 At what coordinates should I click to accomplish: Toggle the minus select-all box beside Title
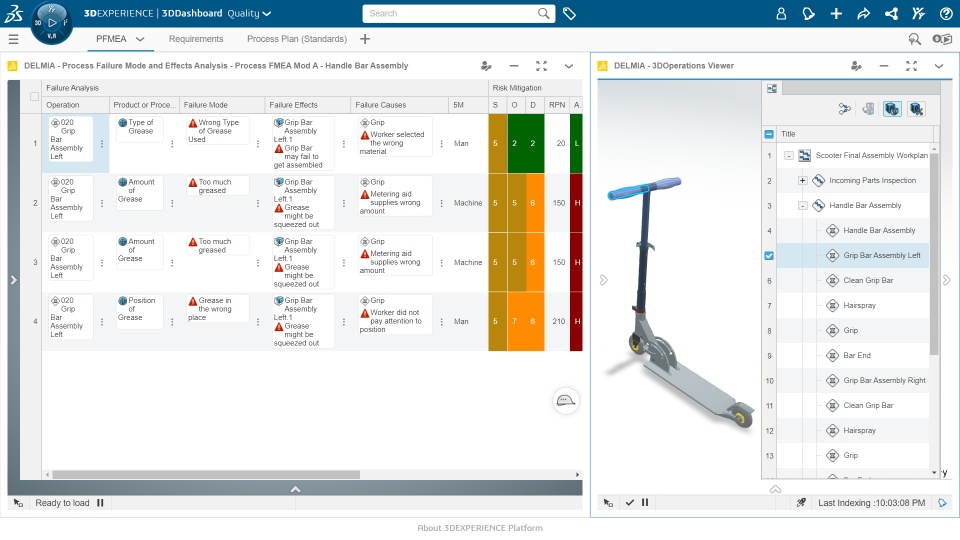(x=769, y=134)
